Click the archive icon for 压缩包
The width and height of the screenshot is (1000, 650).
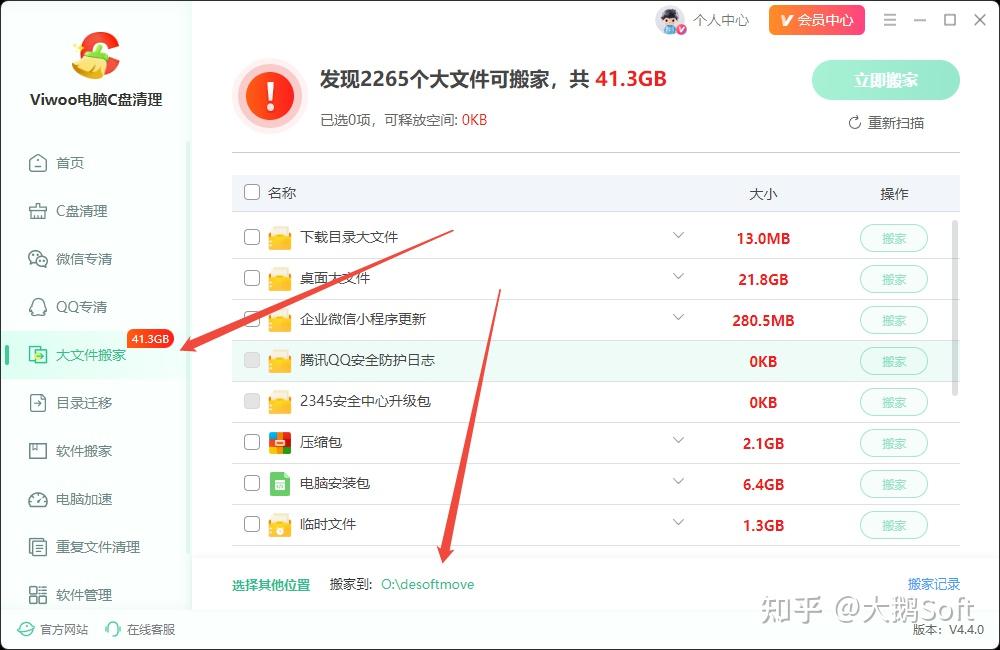click(x=280, y=443)
